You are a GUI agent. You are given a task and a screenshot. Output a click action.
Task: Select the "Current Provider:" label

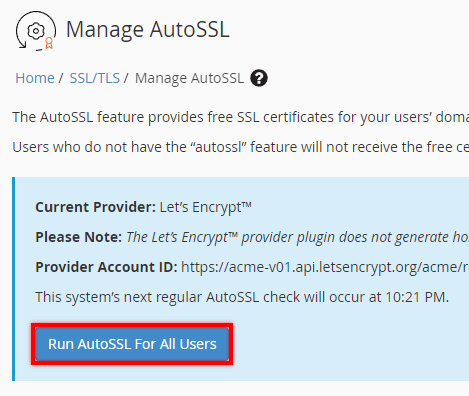95,207
